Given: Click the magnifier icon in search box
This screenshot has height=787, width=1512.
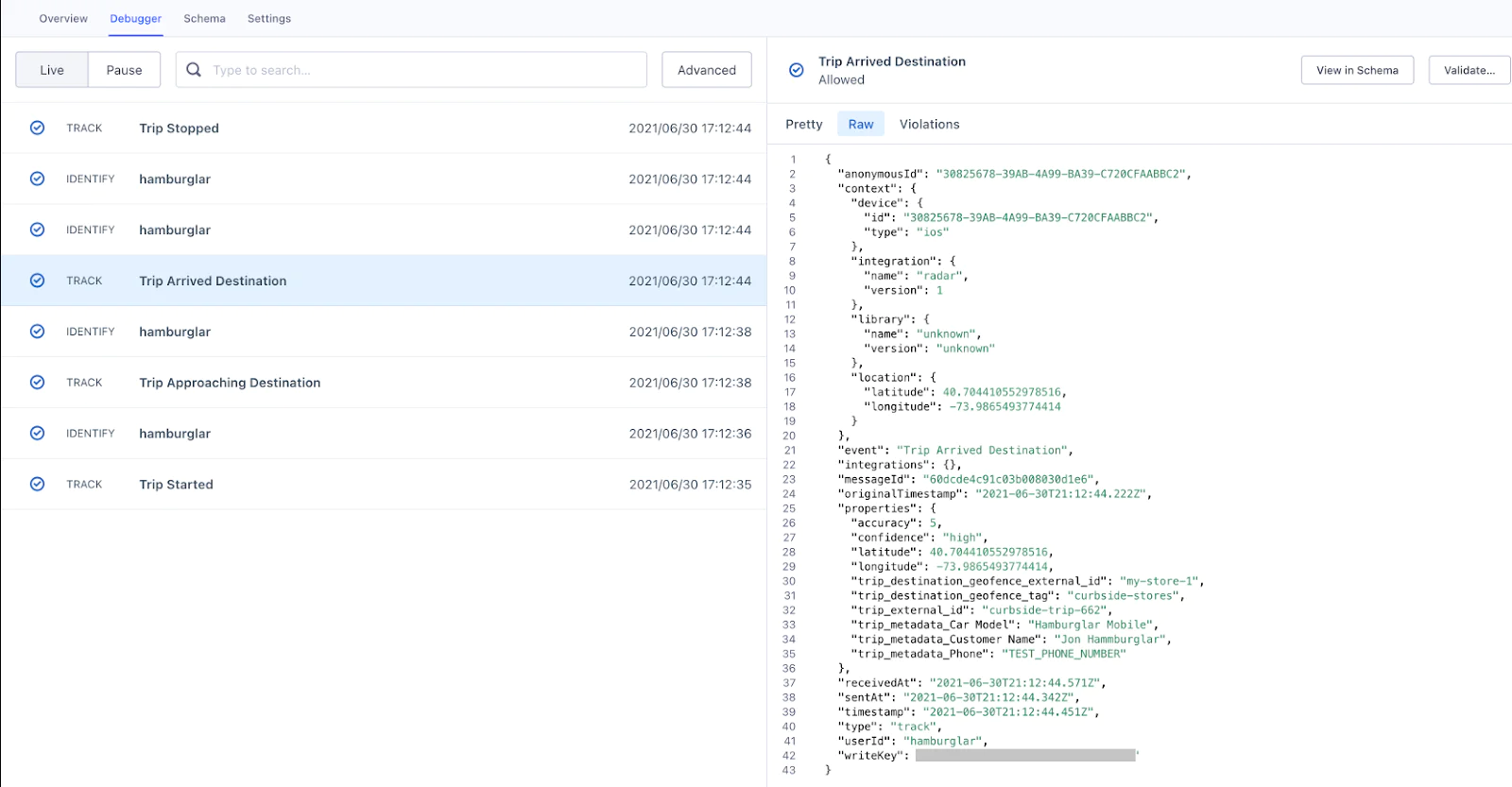Looking at the screenshot, I should pyautogui.click(x=194, y=70).
